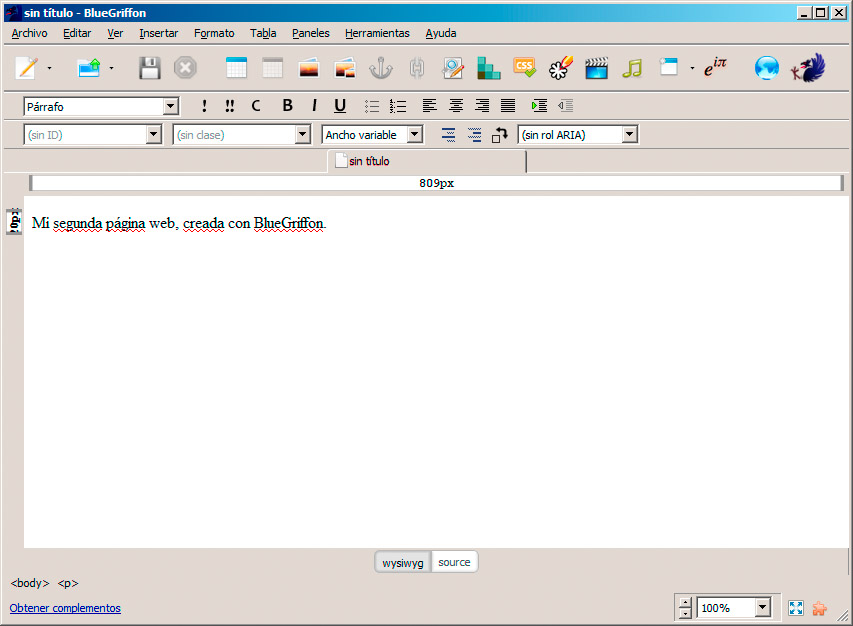
Task: Insert a single image icon
Action: tap(308, 69)
